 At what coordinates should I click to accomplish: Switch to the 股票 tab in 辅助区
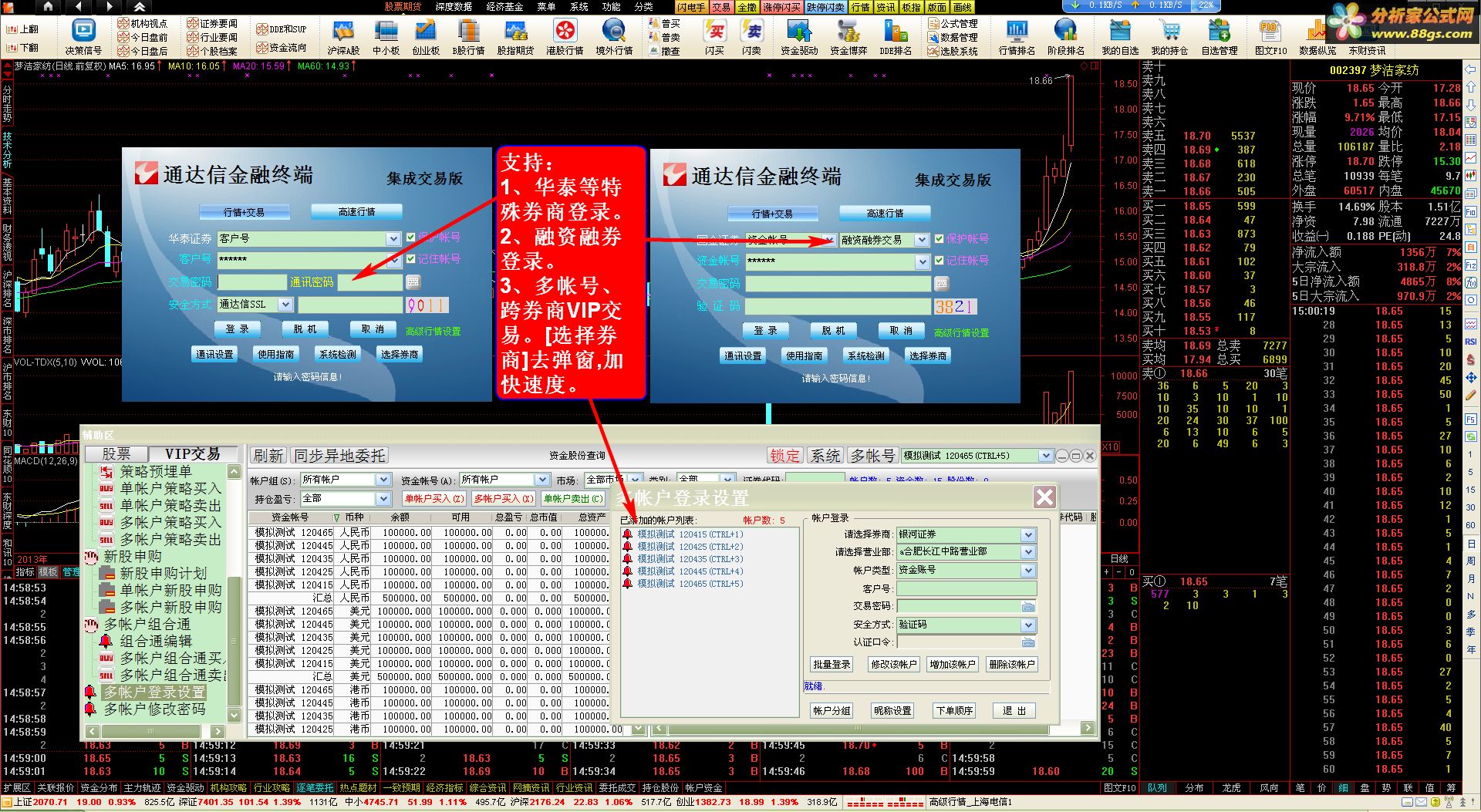[116, 454]
